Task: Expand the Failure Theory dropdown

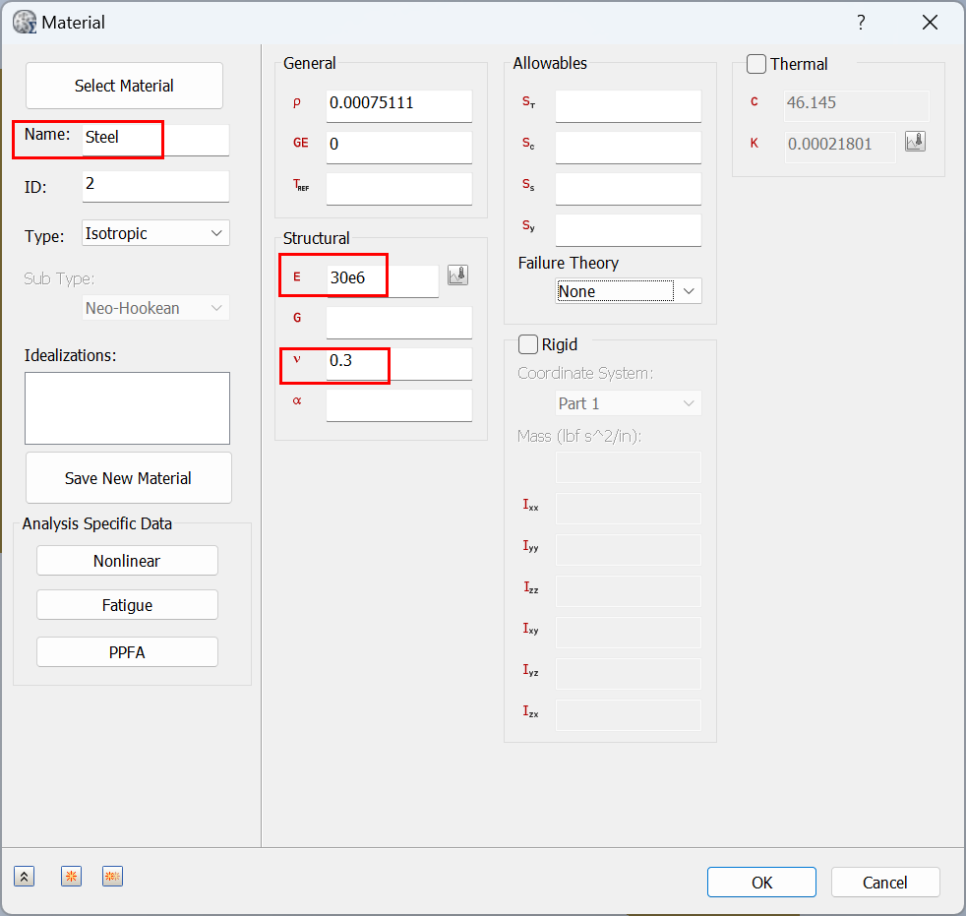Action: 629,291
